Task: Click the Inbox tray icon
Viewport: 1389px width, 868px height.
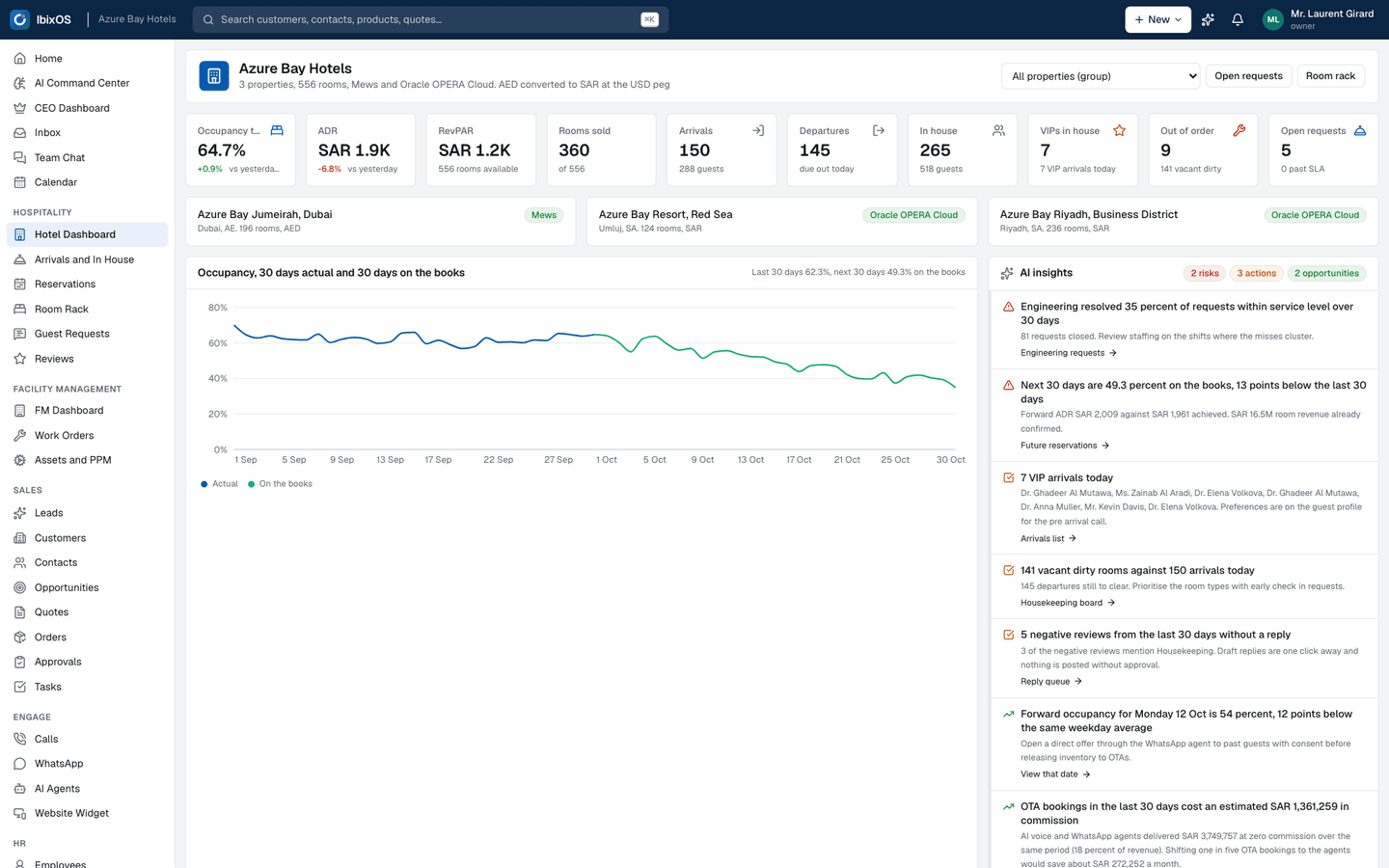Action: point(20,133)
